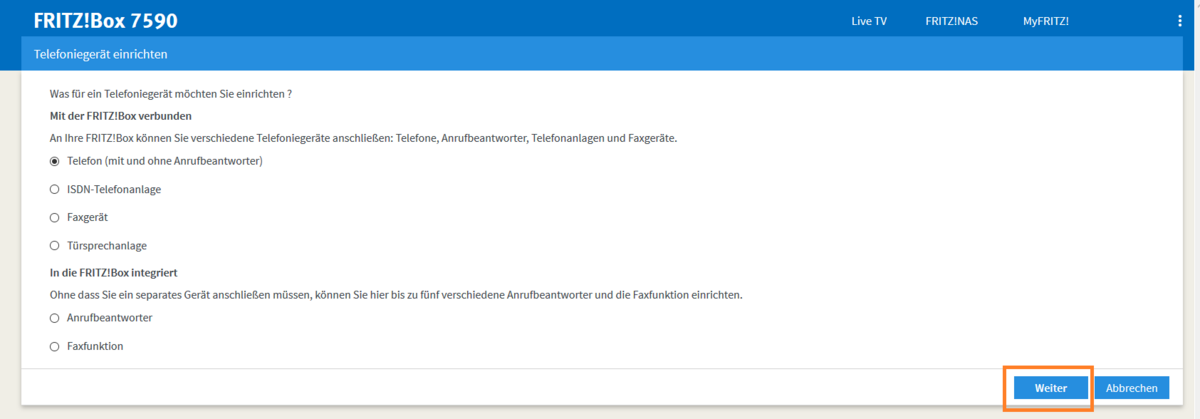Click the 'Anrufbeantworter' option label text
Image resolution: width=1200 pixels, height=419 pixels.
click(109, 318)
